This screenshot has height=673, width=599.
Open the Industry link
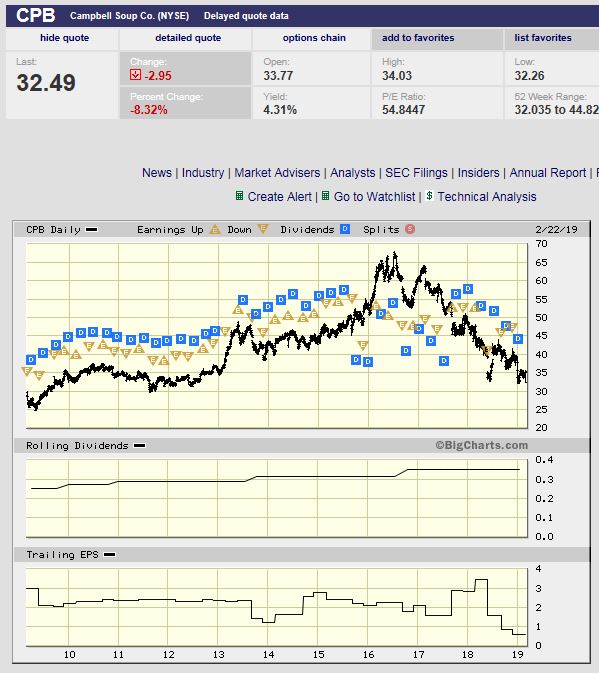(203, 173)
